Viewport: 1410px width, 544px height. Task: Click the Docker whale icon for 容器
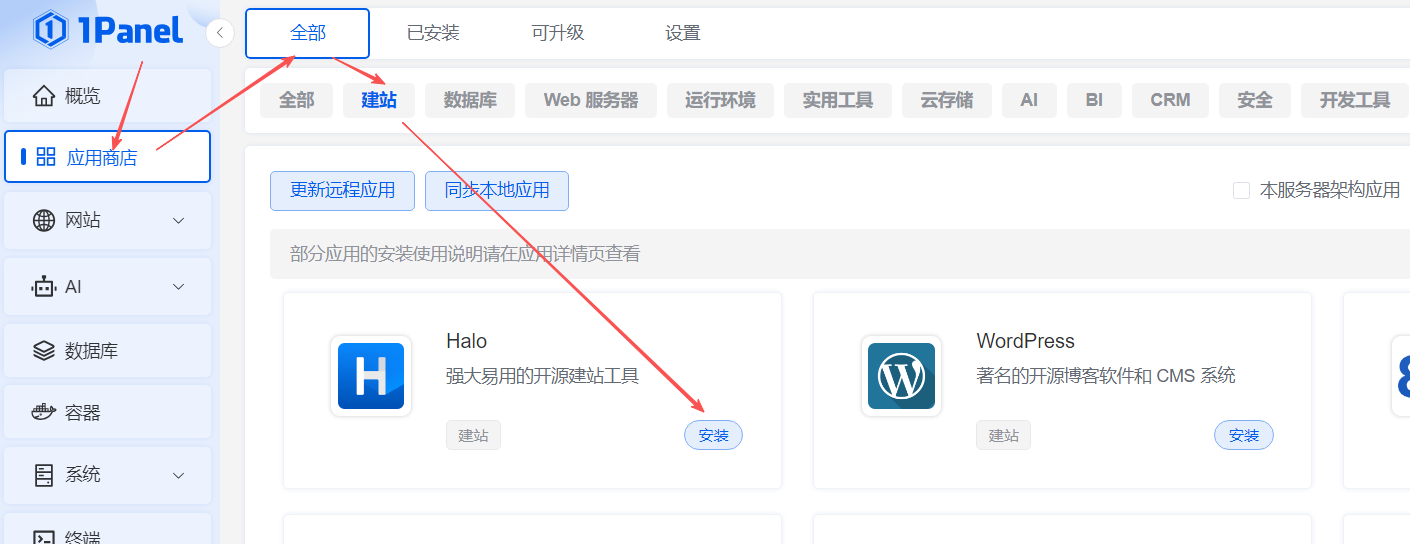pos(44,413)
